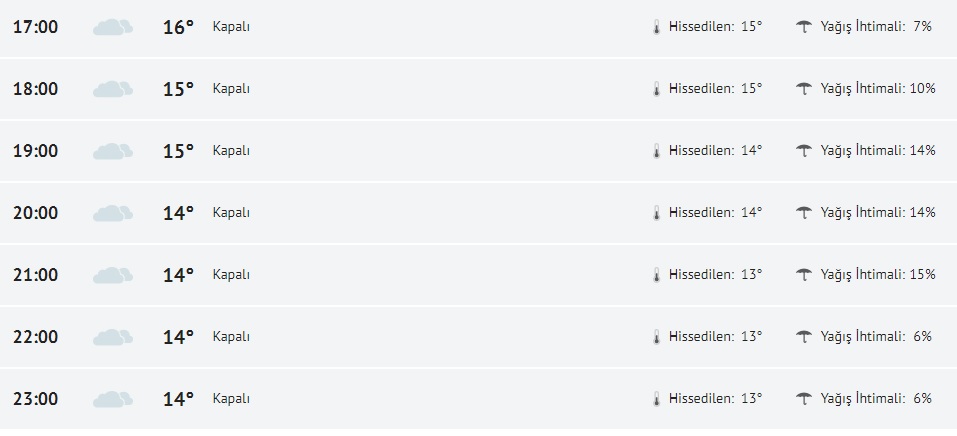
Task: Click Hissedilen 13° in the 22:00 row
Action: pyautogui.click(x=715, y=337)
